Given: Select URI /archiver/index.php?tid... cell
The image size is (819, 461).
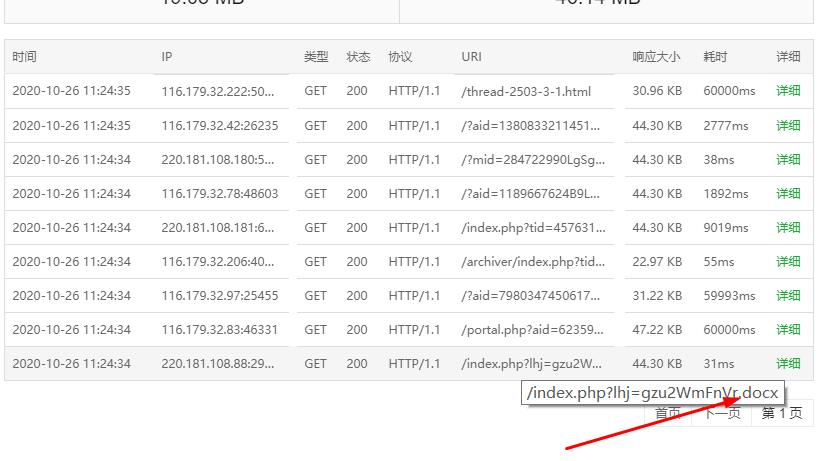Looking at the screenshot, I should (533, 262).
